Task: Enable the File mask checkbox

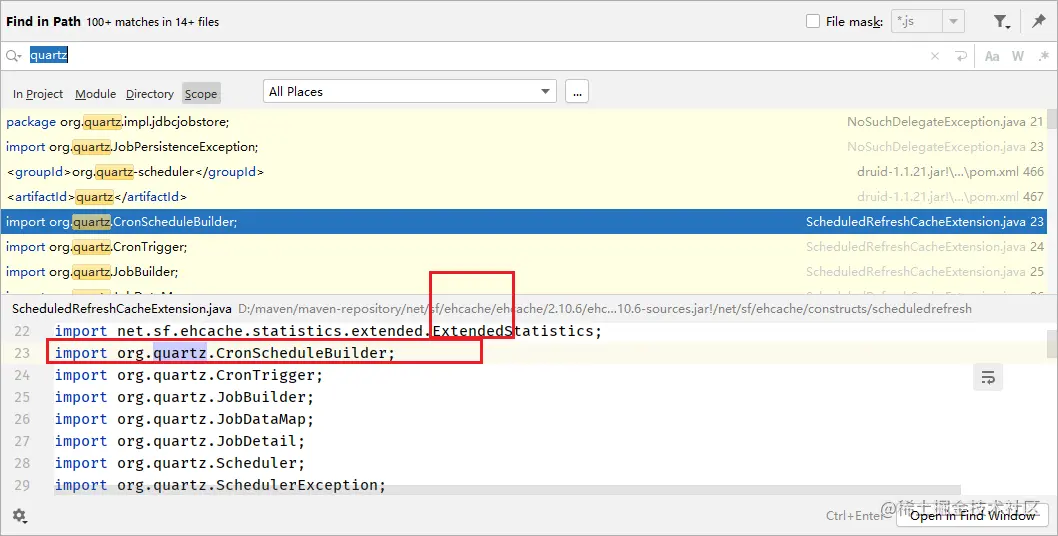Action: click(813, 22)
